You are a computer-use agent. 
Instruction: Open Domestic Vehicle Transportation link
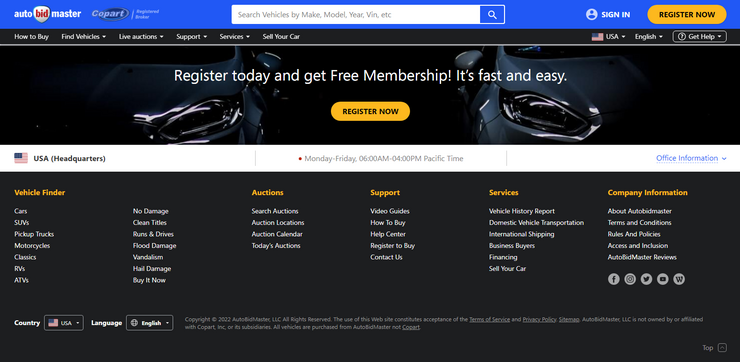(x=536, y=222)
